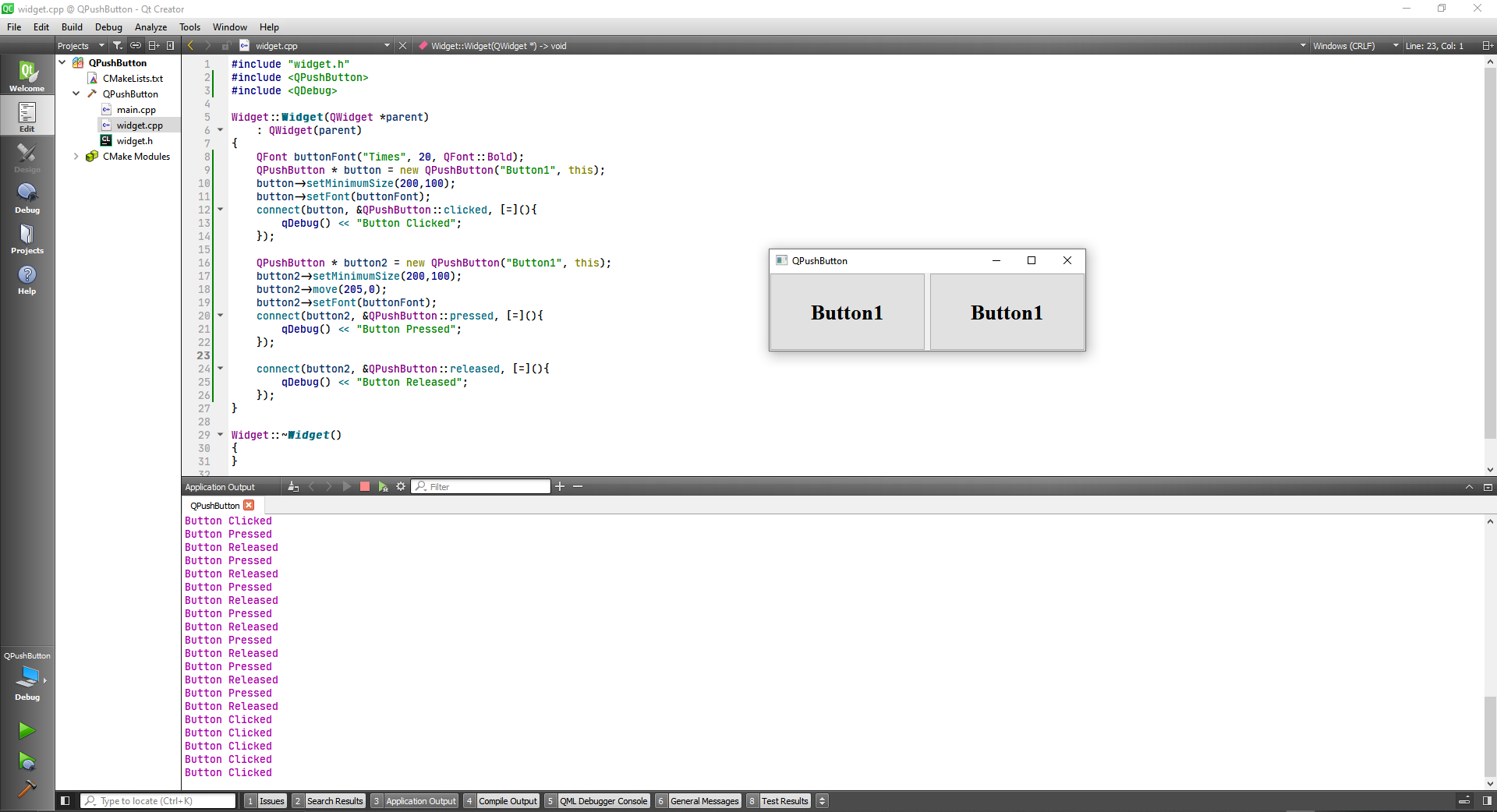
Task: Close the widget.cpp document
Action: 403,46
